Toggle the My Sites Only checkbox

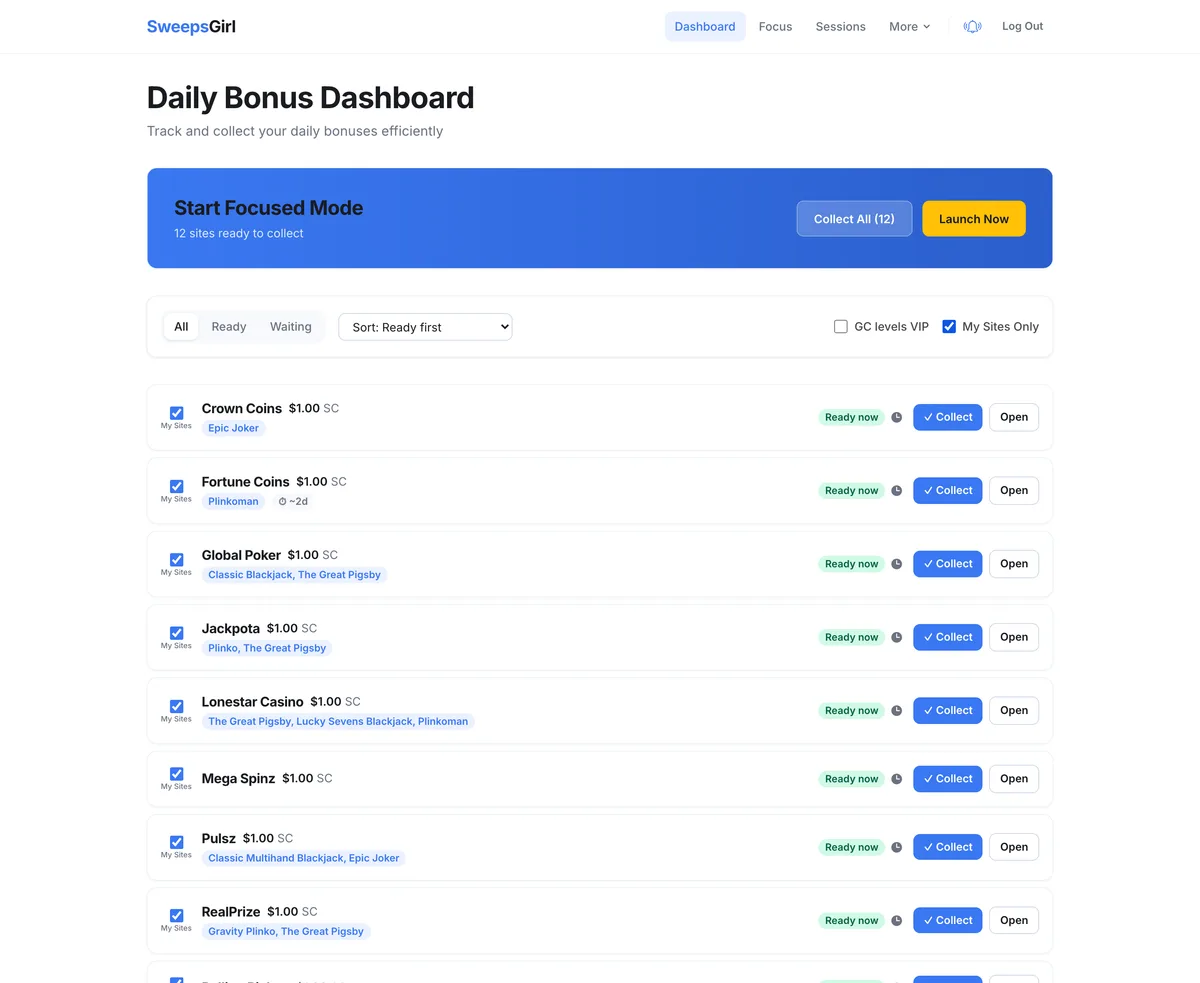[x=949, y=327]
